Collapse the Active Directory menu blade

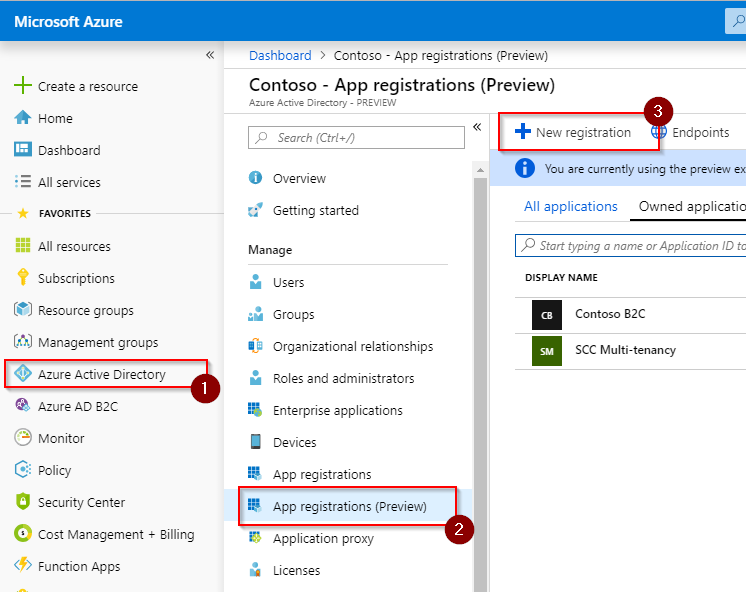point(477,127)
